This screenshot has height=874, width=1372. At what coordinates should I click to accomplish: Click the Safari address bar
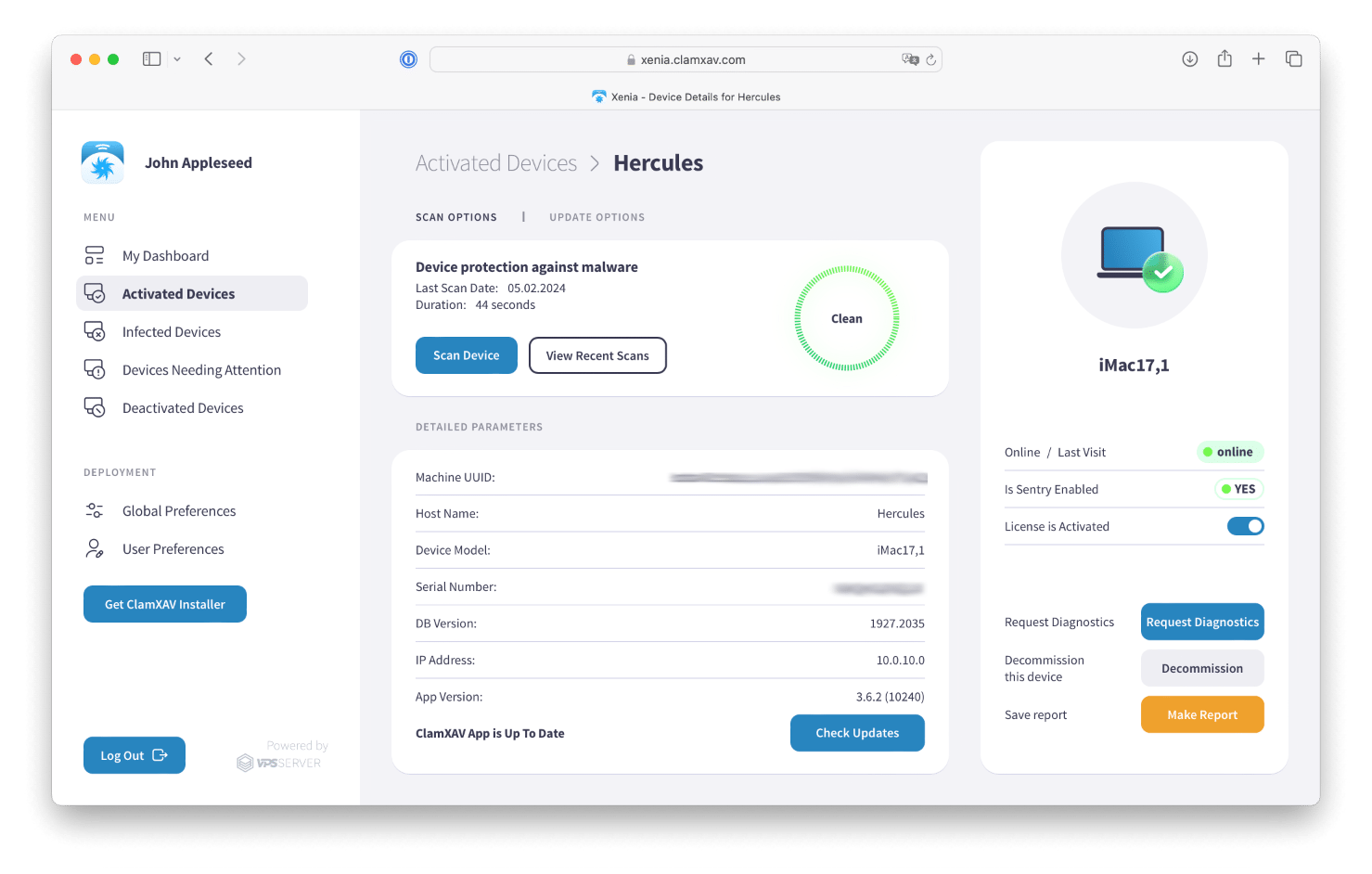686,59
